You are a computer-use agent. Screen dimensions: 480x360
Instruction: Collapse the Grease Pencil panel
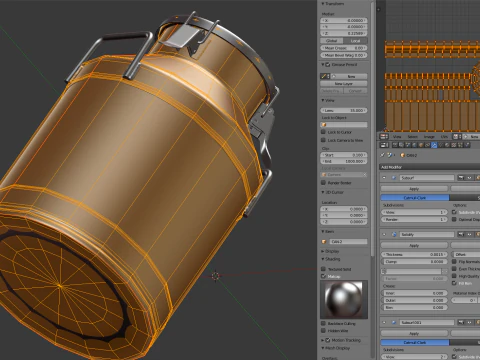click(323, 64)
